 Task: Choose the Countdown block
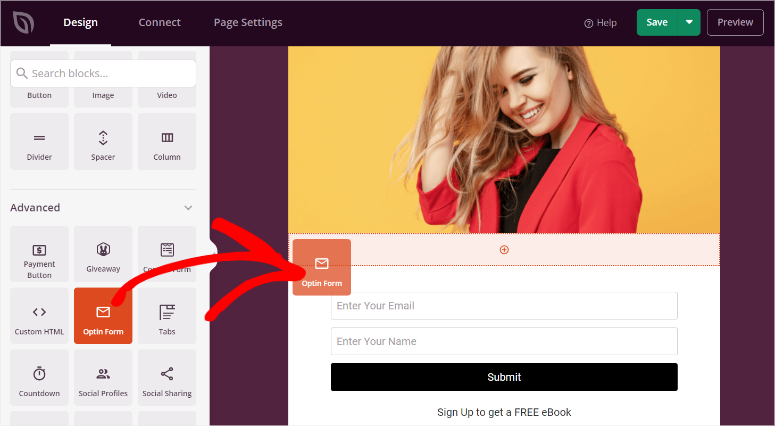pyautogui.click(x=39, y=378)
